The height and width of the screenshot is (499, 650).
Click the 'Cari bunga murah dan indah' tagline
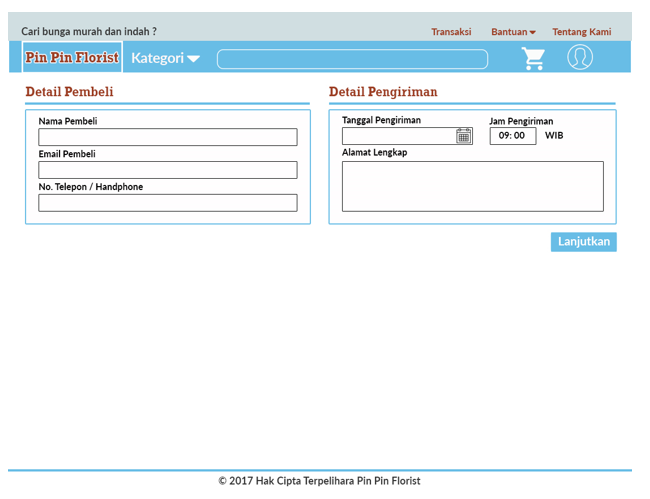89,32
